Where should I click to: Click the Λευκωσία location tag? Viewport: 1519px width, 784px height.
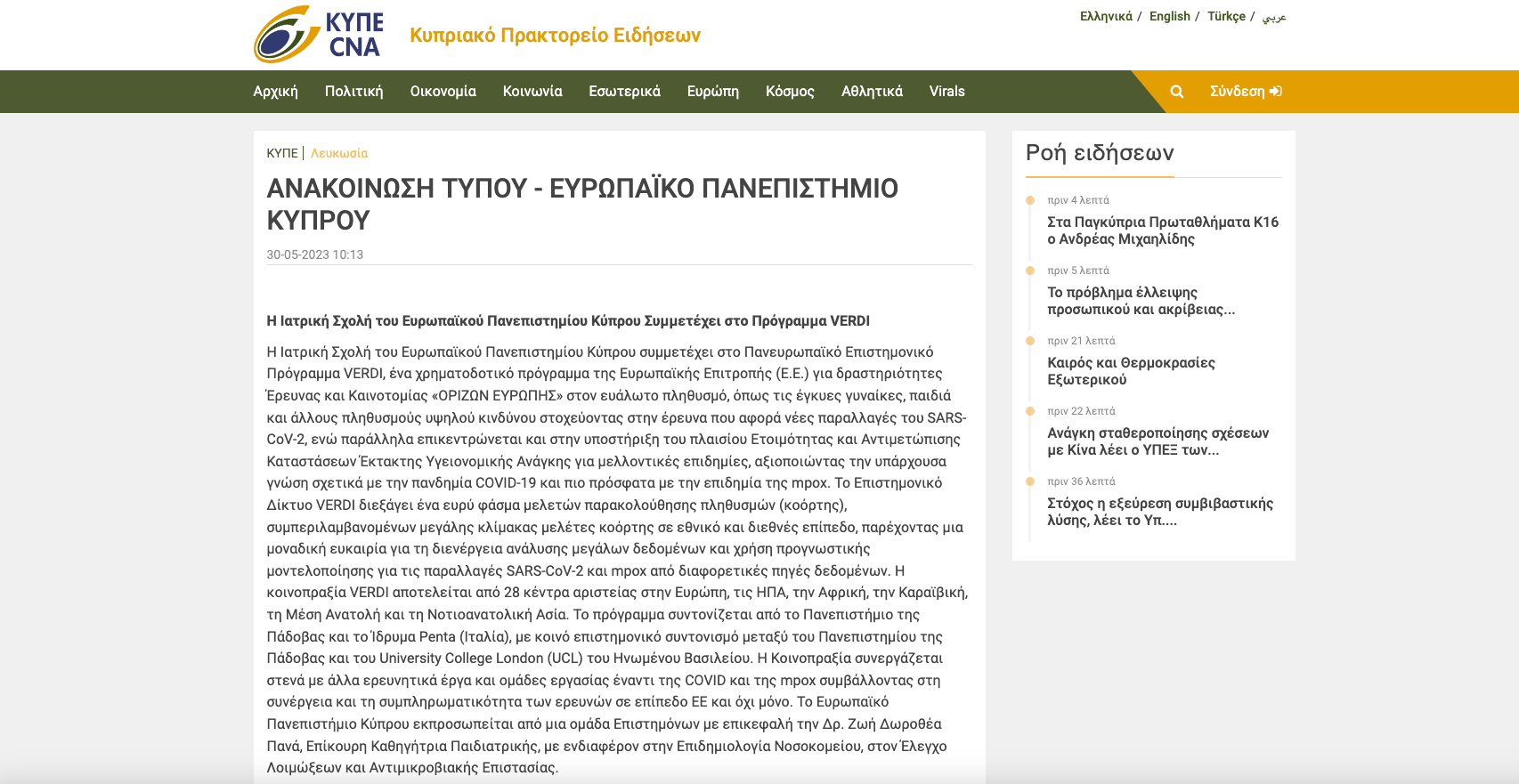338,153
